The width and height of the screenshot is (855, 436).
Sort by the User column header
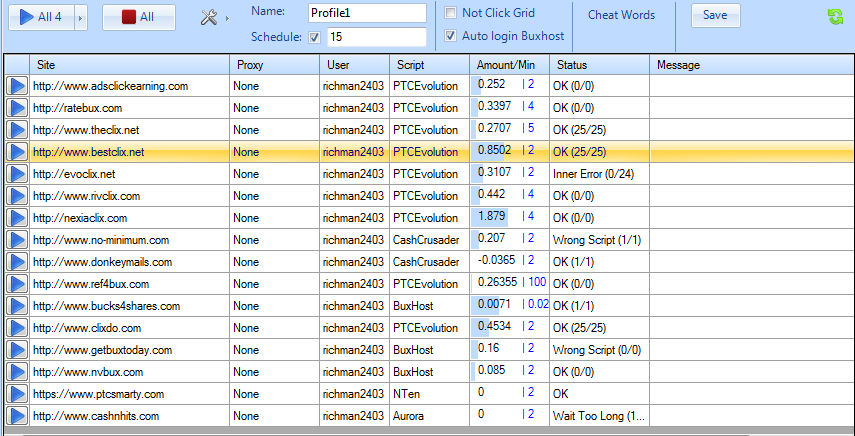[x=354, y=65]
